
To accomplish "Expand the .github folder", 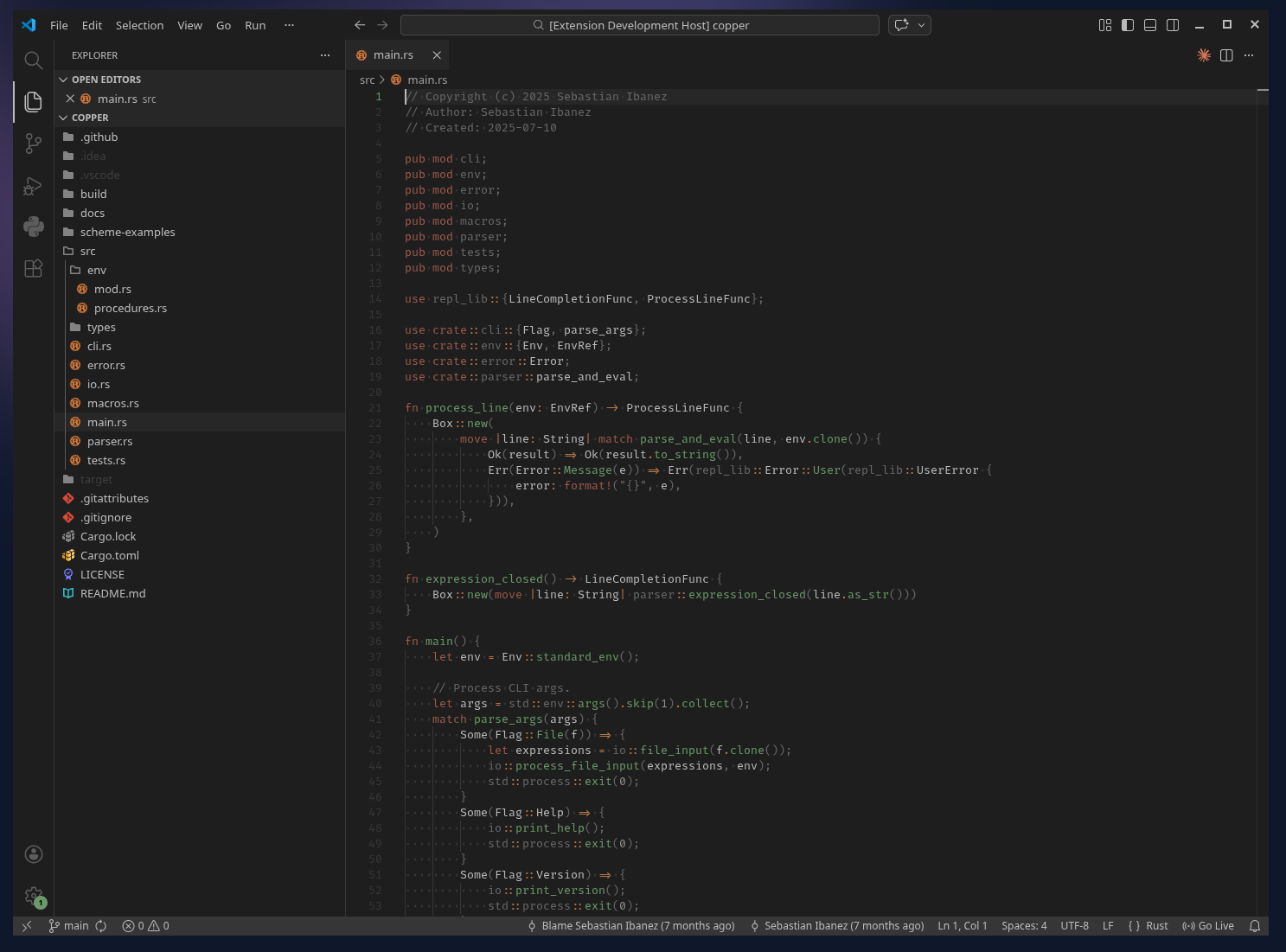I will coord(99,137).
